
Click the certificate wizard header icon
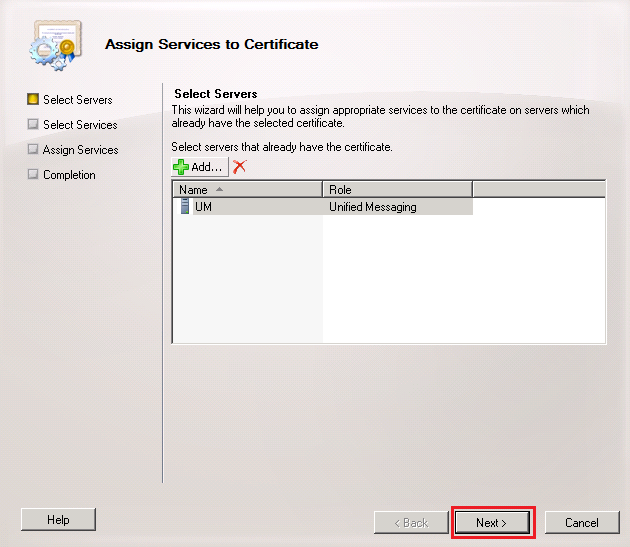55,45
